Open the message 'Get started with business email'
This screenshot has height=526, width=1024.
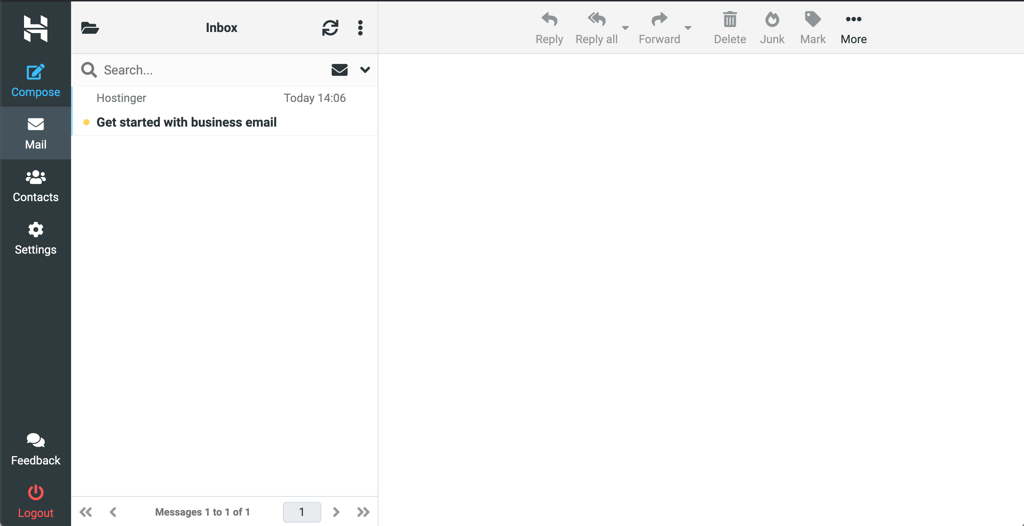pos(187,122)
